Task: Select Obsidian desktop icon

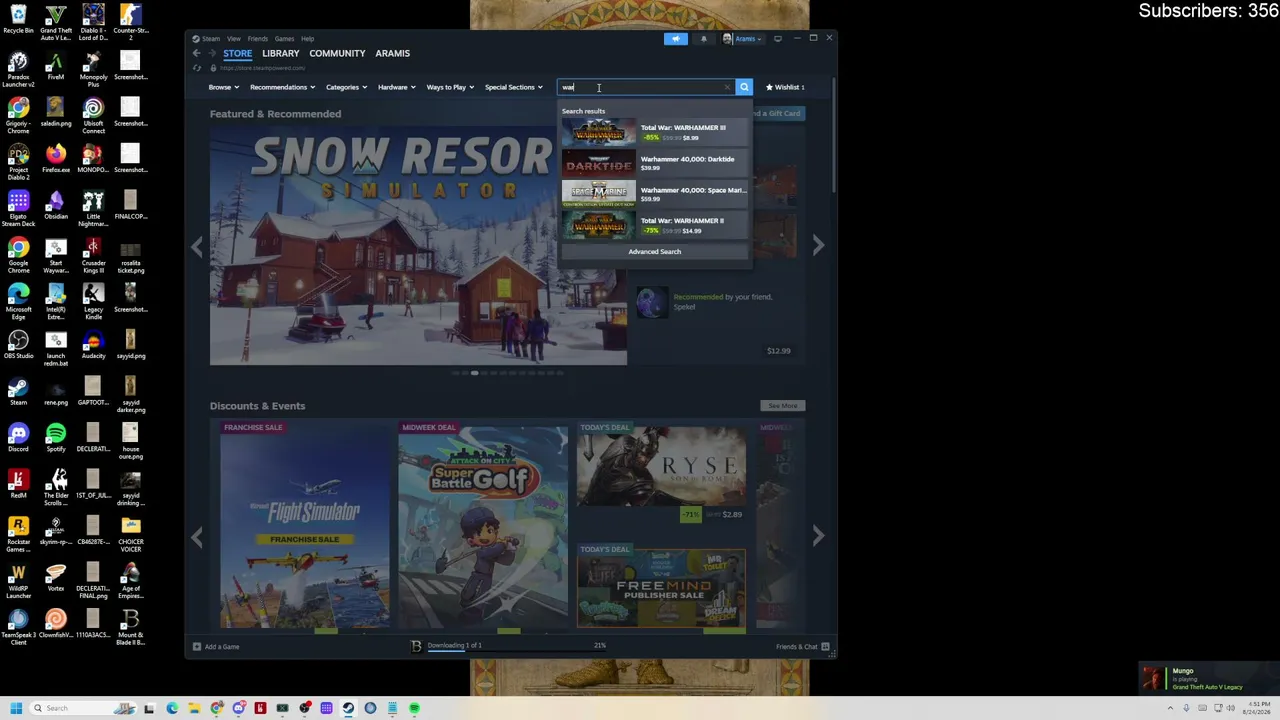Action: [56, 205]
